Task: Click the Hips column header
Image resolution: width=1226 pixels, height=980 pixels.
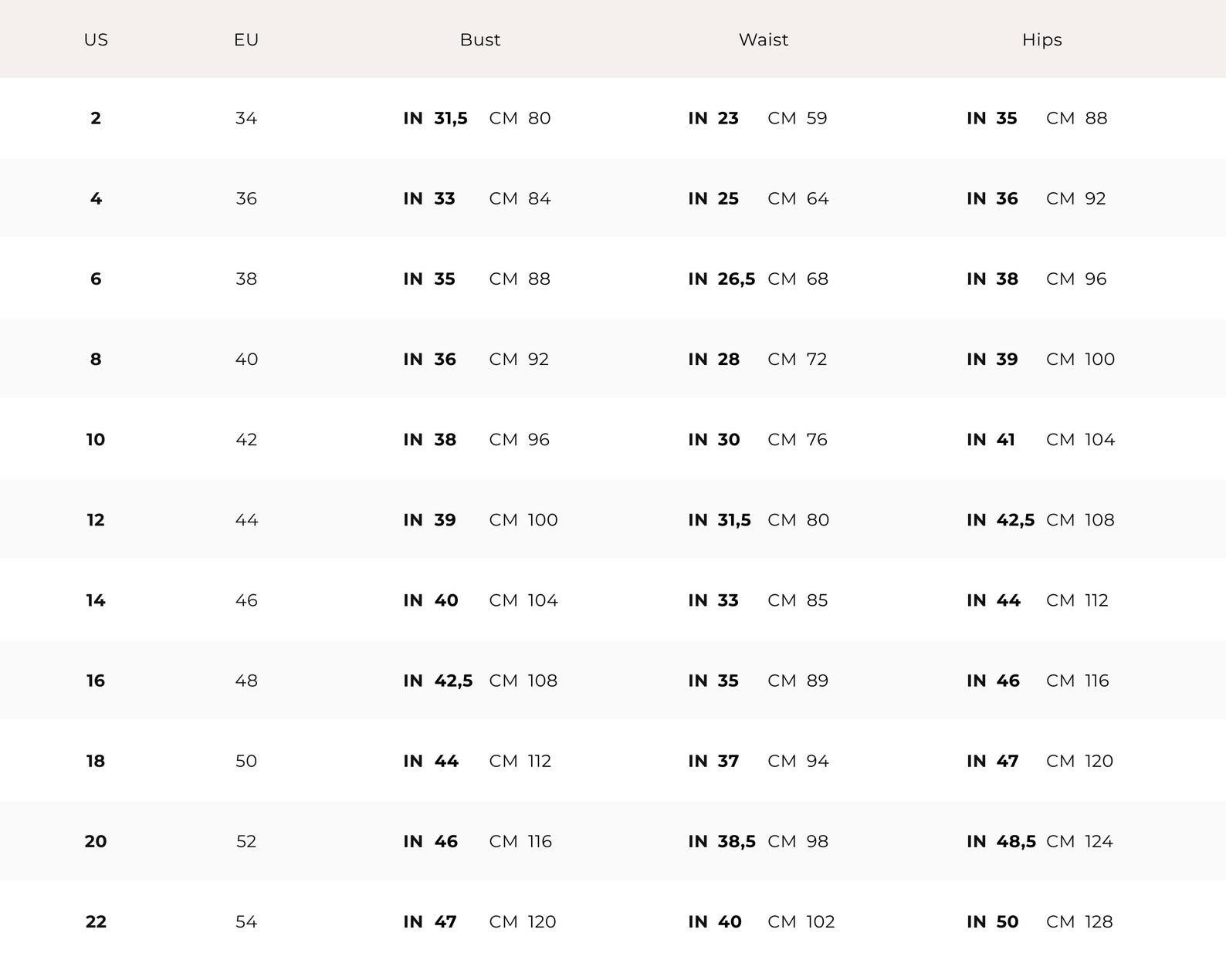Action: [x=1042, y=39]
